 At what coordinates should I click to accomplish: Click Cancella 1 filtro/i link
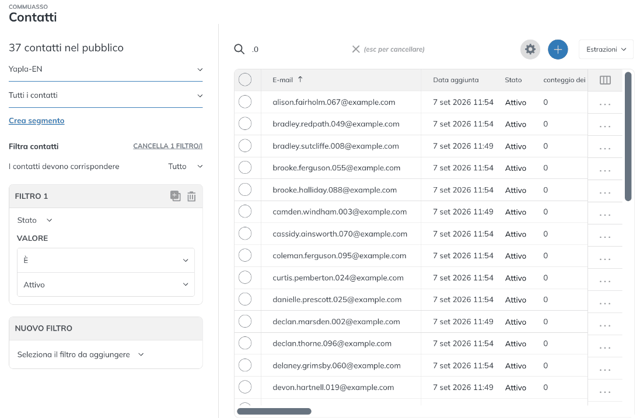168,146
